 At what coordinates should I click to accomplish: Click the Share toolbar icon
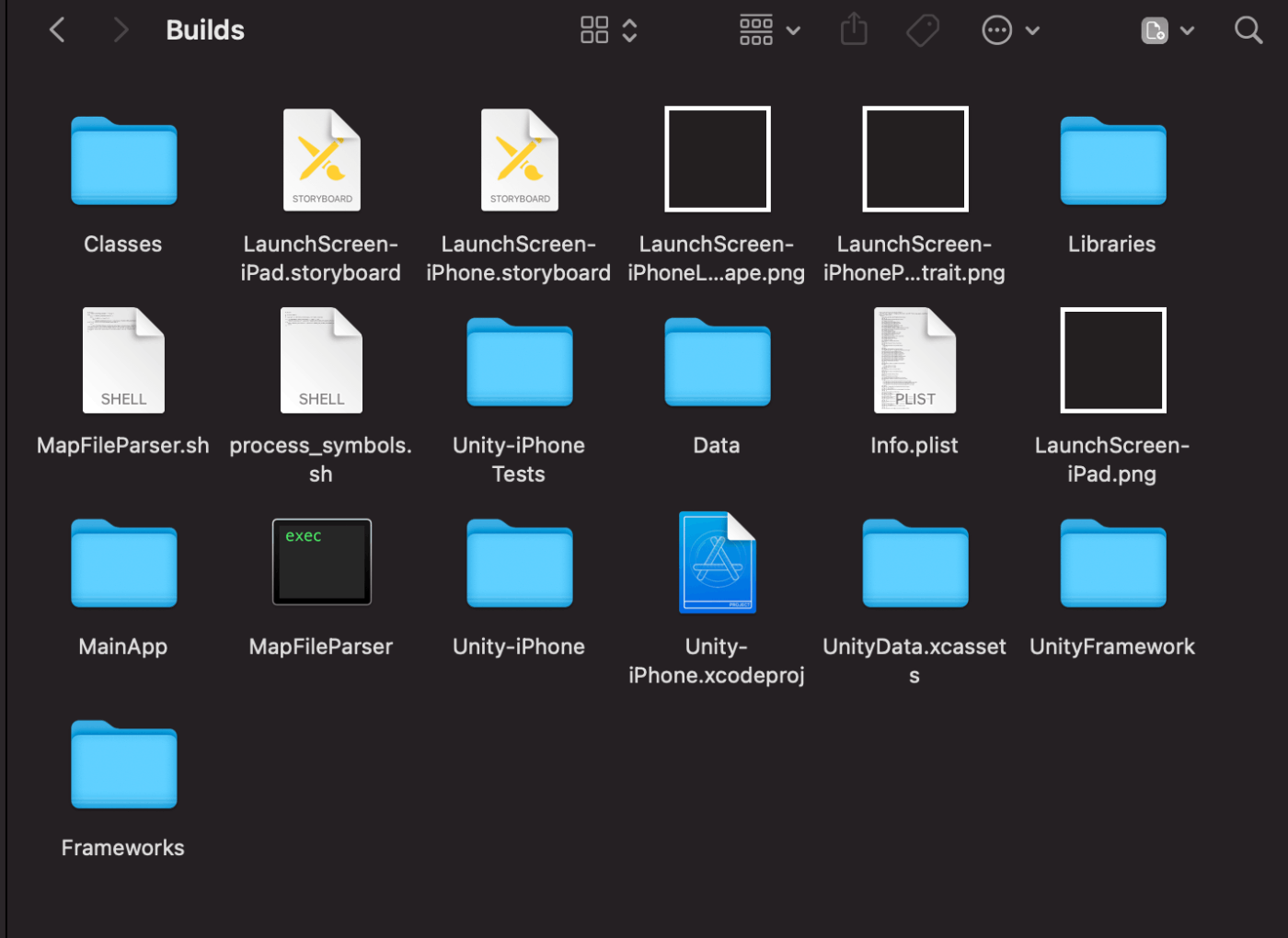[x=854, y=29]
